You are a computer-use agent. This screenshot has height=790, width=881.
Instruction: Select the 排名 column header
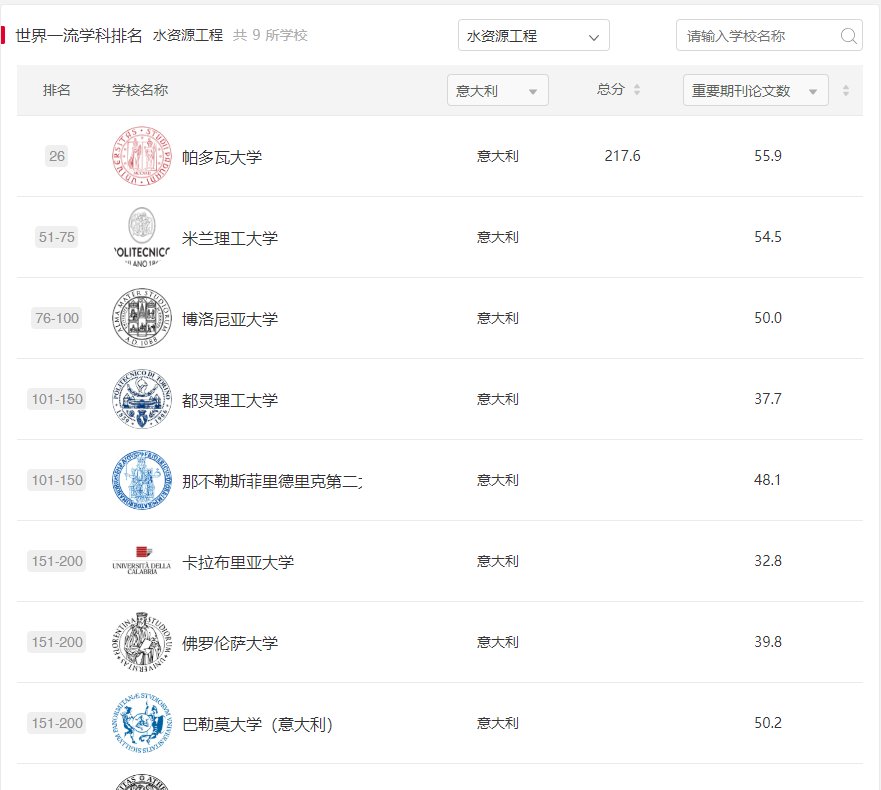click(x=58, y=89)
